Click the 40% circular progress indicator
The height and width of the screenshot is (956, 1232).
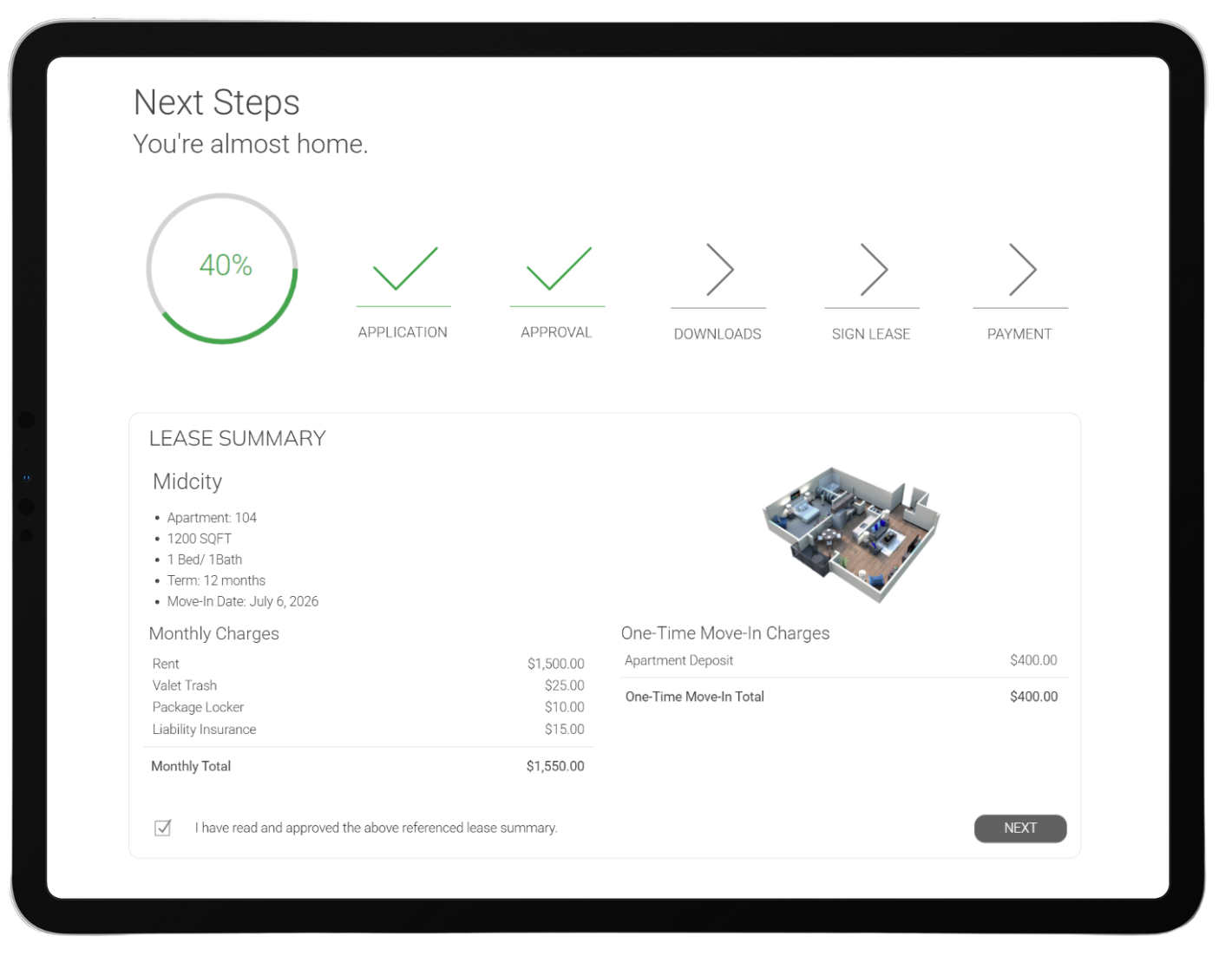click(x=223, y=267)
